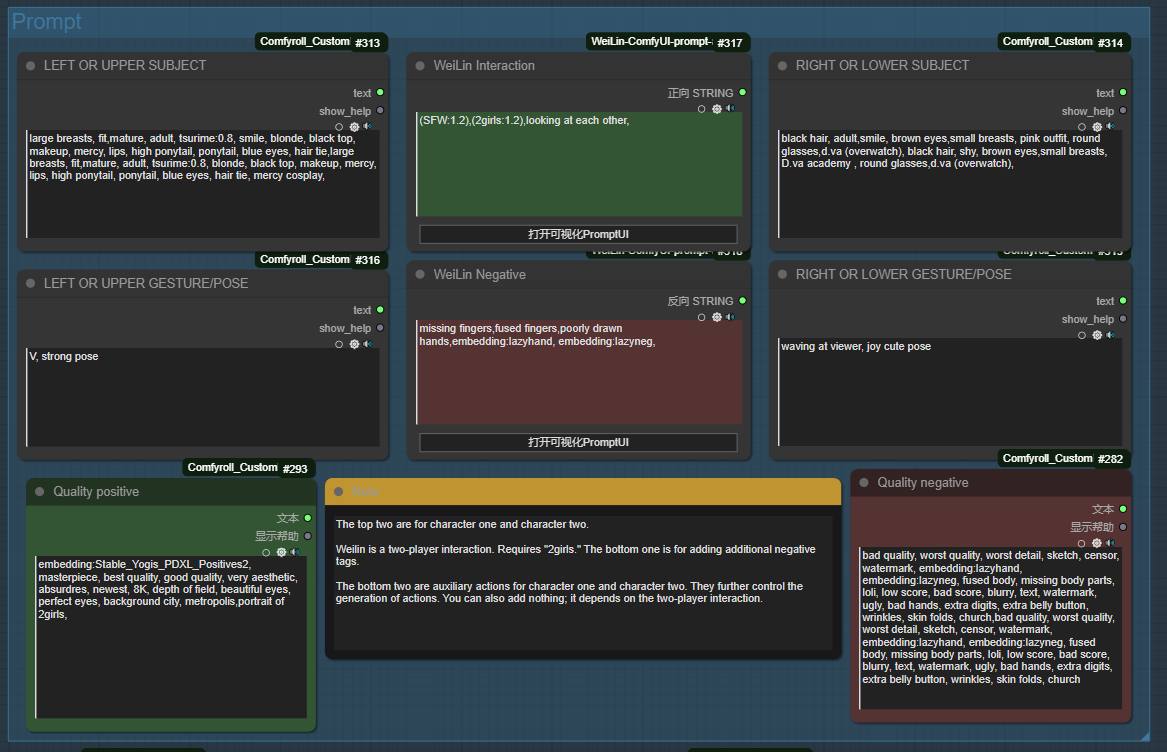Click the "WeiLin-ComfyUI-prompt #317" node badge
The width and height of the screenshot is (1167, 752).
tap(668, 42)
